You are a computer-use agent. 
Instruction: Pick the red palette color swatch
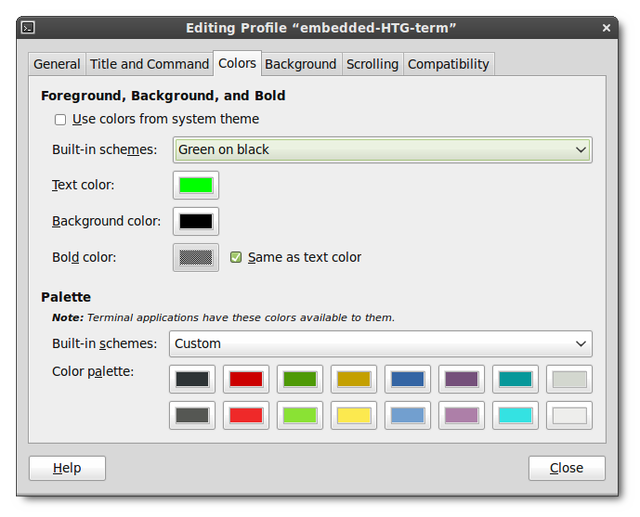(246, 379)
